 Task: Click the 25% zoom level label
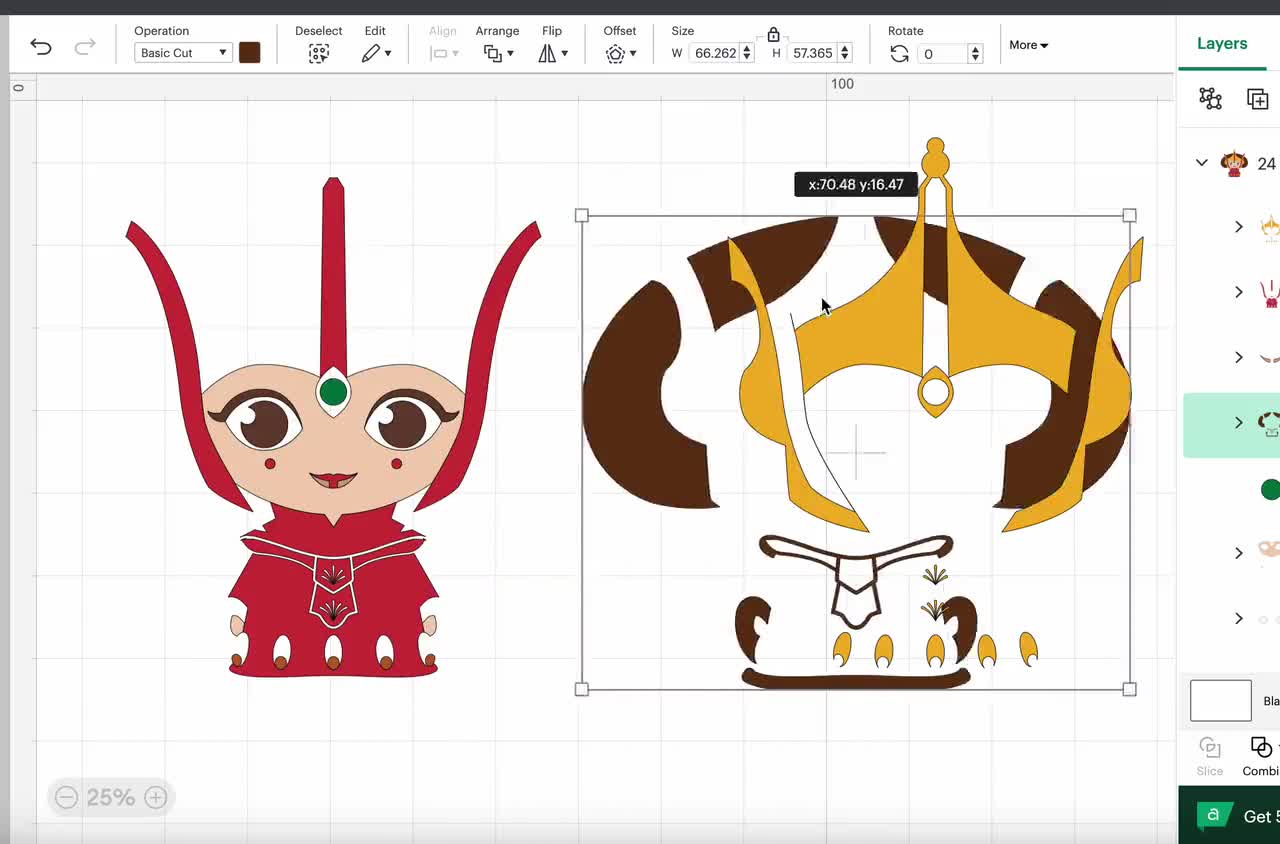tap(110, 797)
